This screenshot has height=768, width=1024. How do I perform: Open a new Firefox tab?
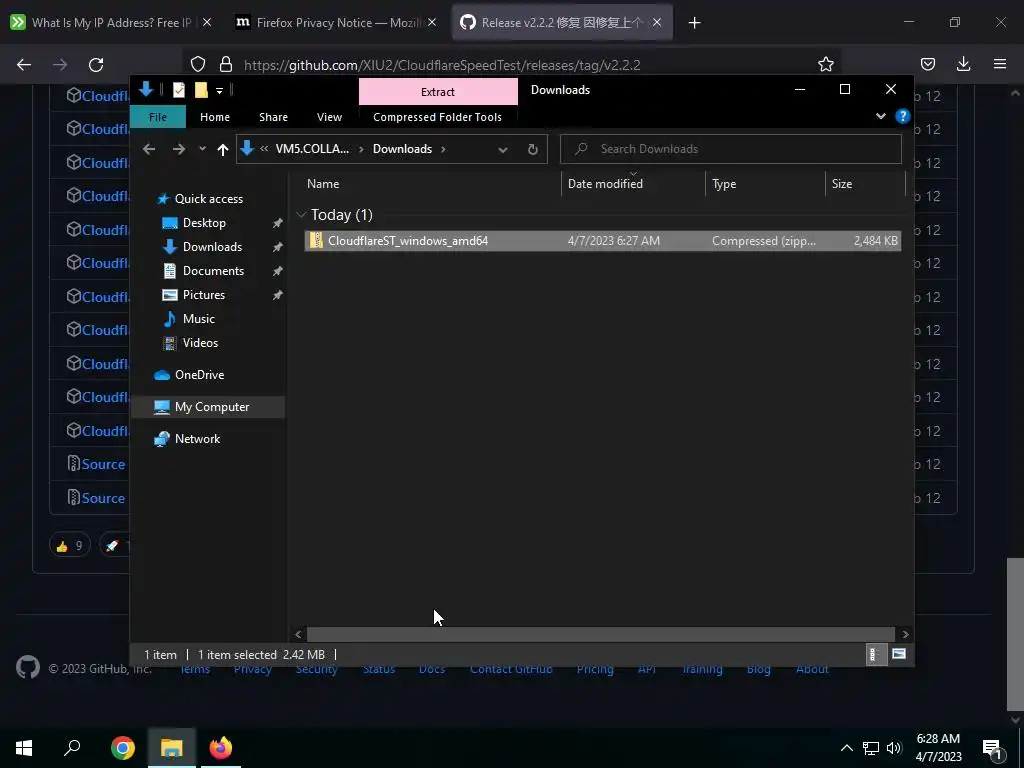(x=694, y=23)
